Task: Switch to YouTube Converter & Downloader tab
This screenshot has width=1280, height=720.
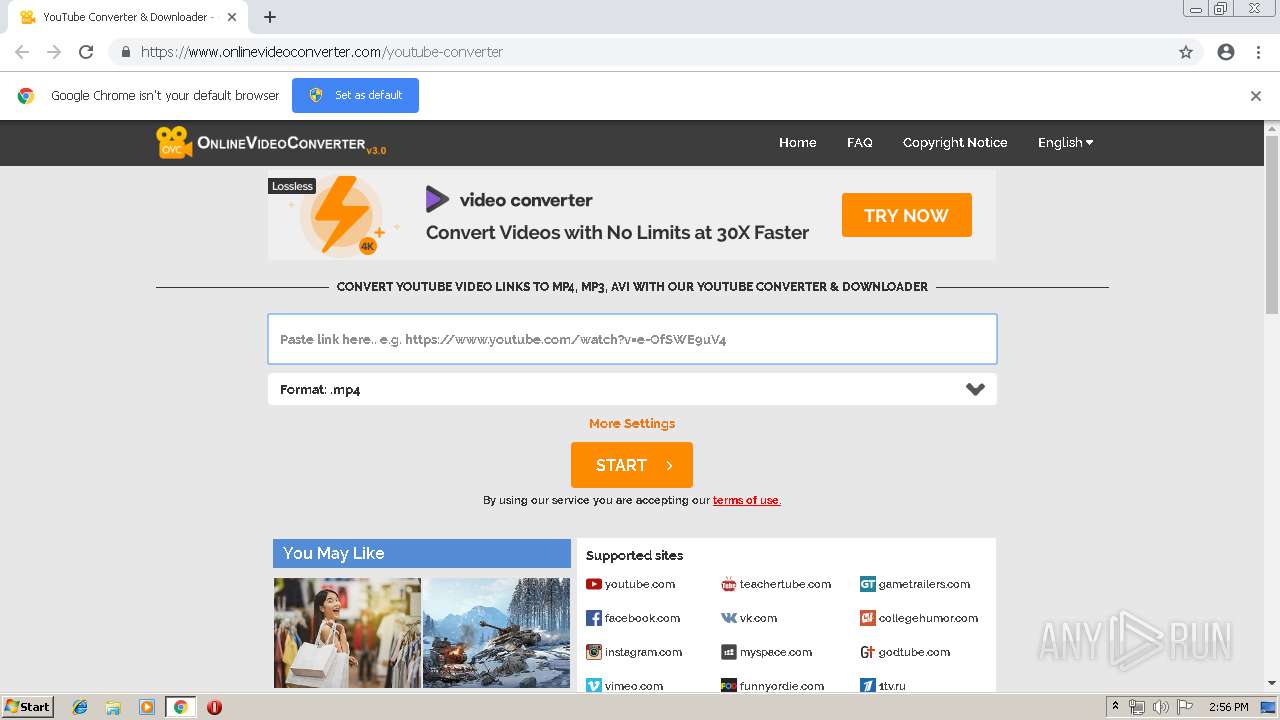Action: pyautogui.click(x=128, y=17)
